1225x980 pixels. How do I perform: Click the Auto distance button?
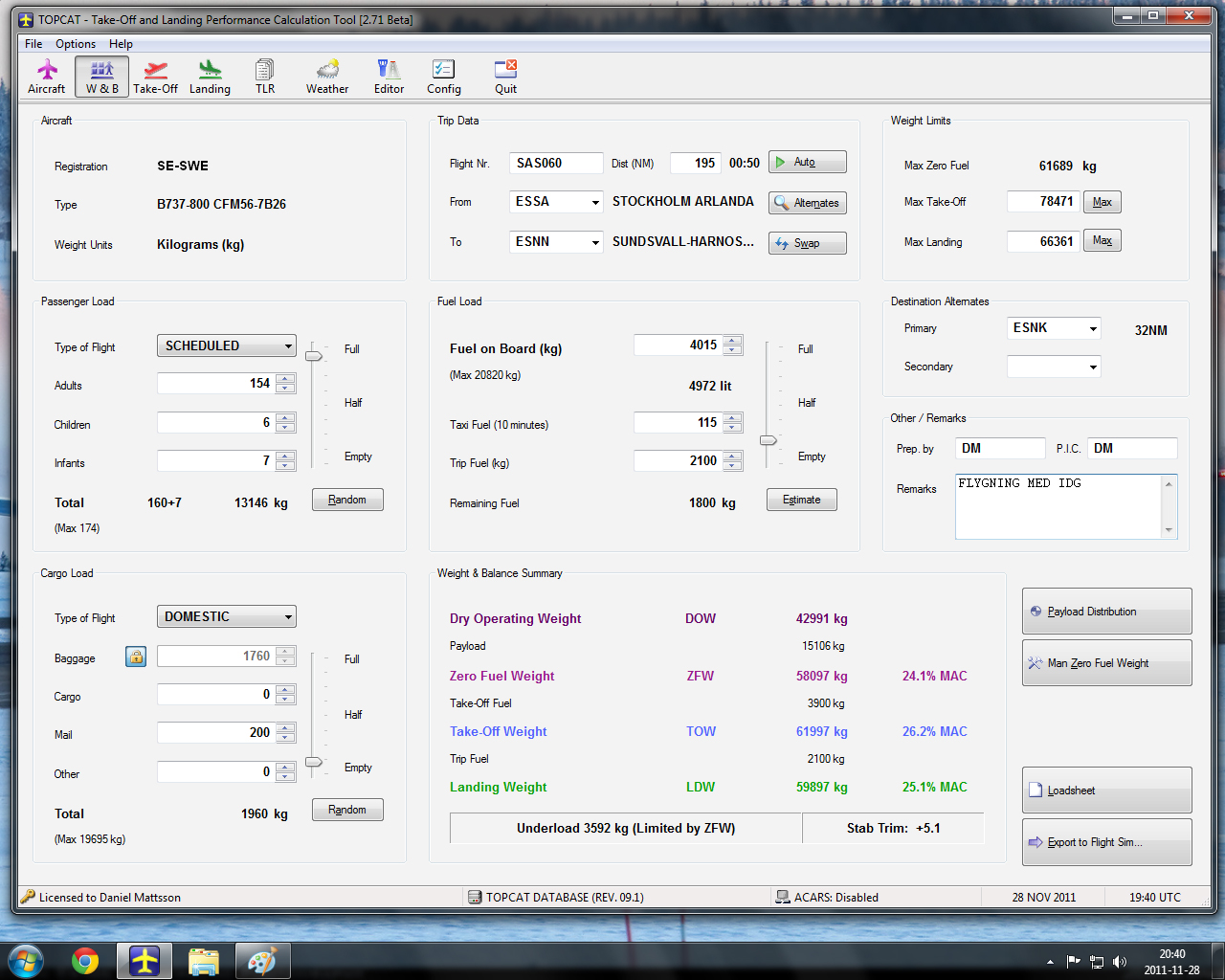tap(808, 162)
